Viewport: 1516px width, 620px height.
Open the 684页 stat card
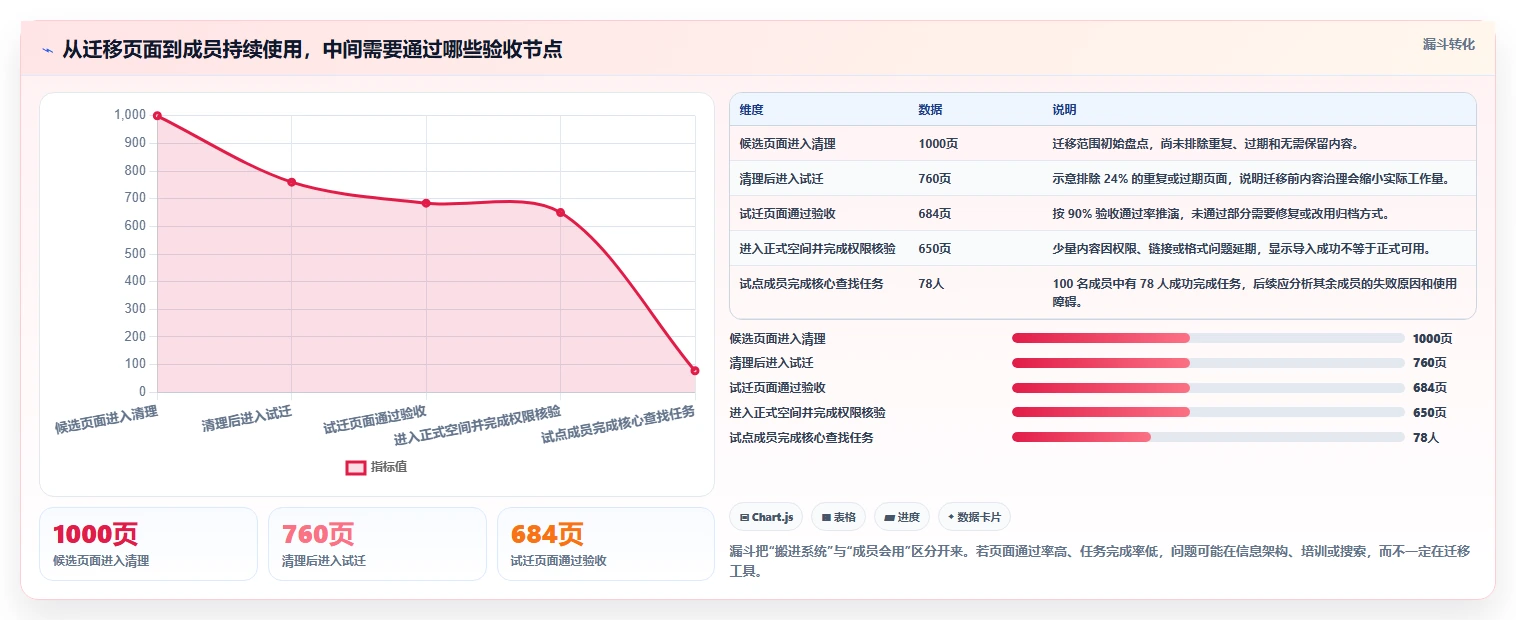(606, 544)
